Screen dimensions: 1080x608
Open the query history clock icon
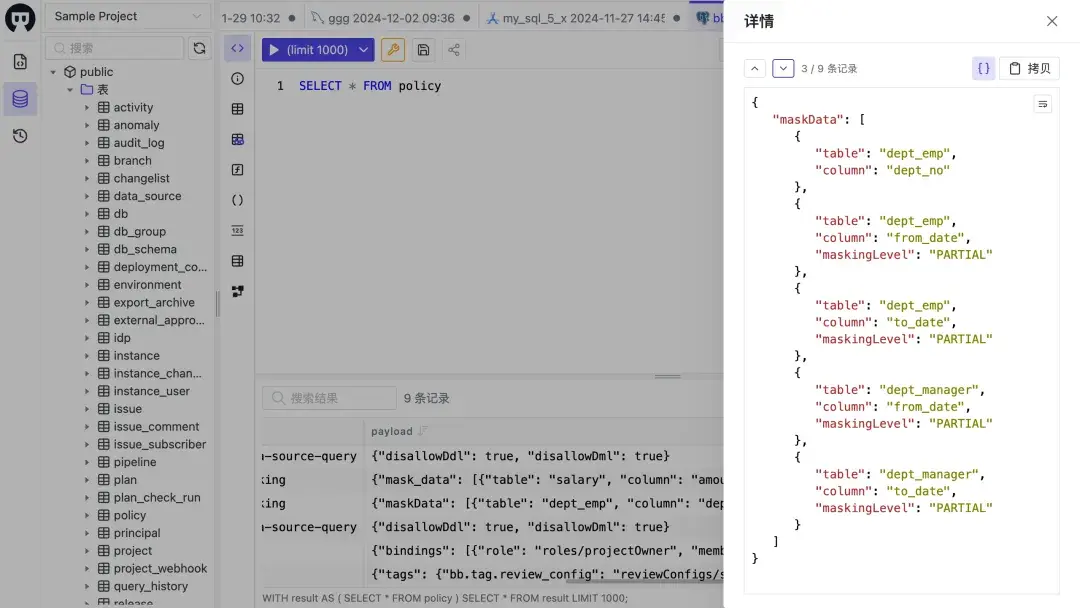click(20, 136)
